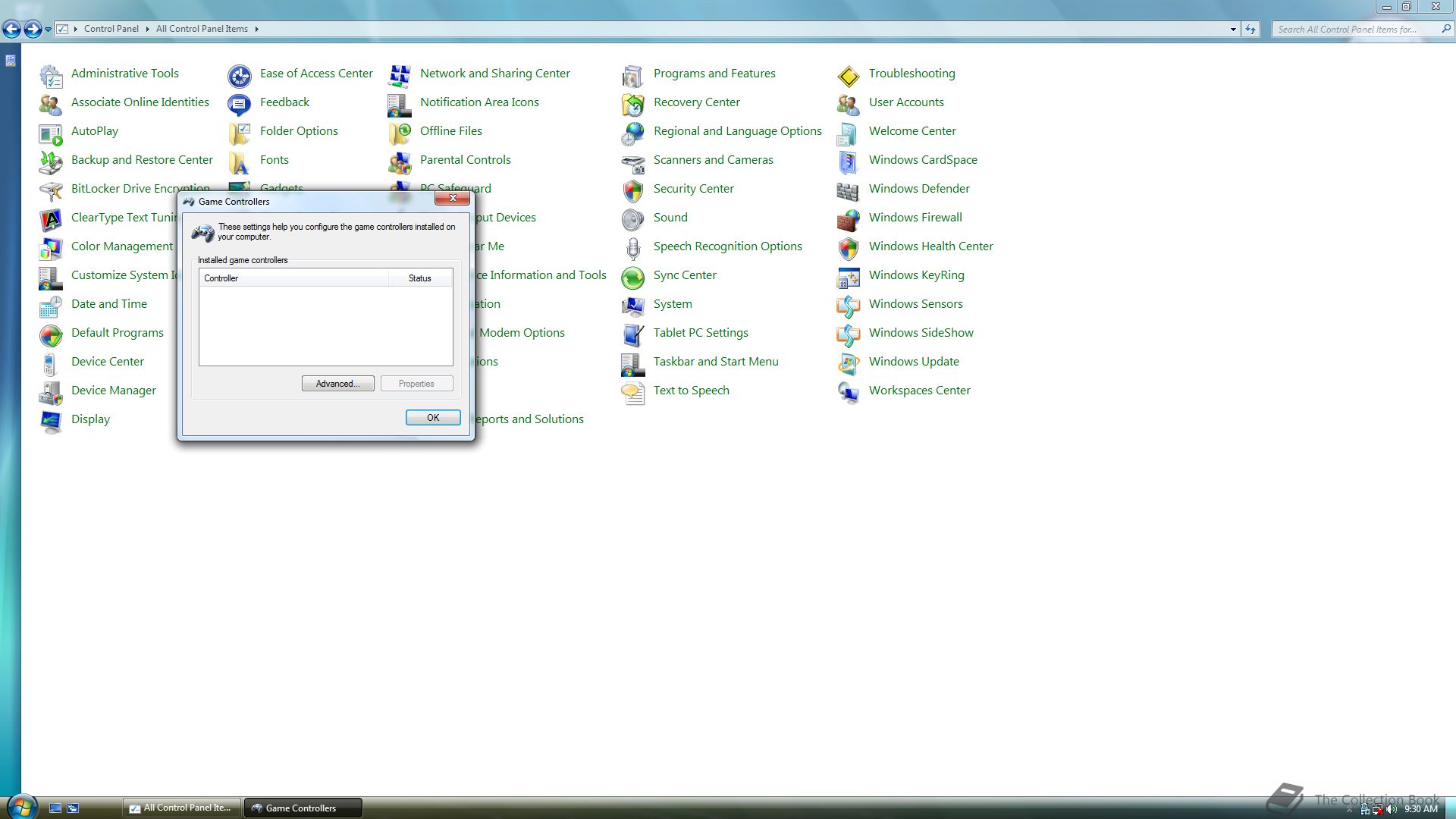
Task: Open the User Accounts link
Action: (906, 102)
